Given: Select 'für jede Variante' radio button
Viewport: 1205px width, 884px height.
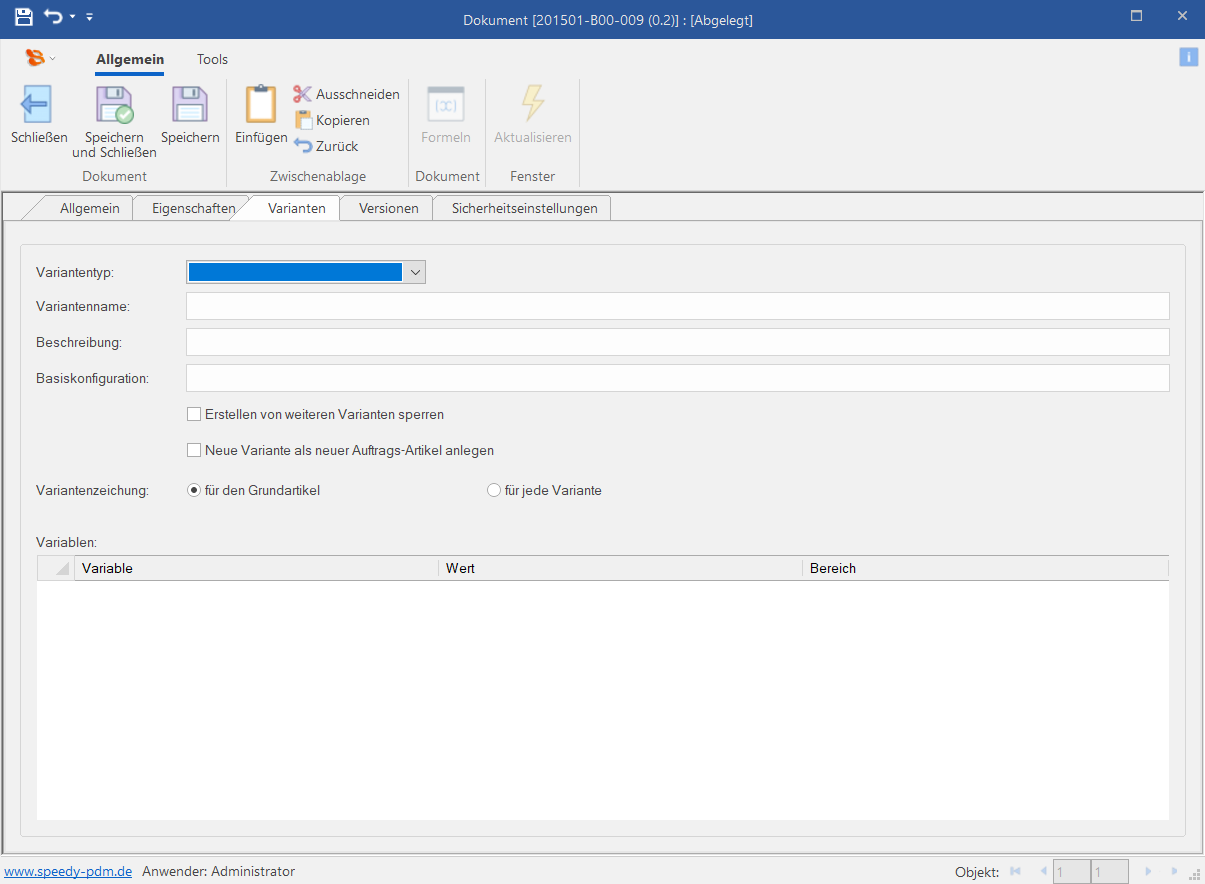Looking at the screenshot, I should pyautogui.click(x=494, y=491).
